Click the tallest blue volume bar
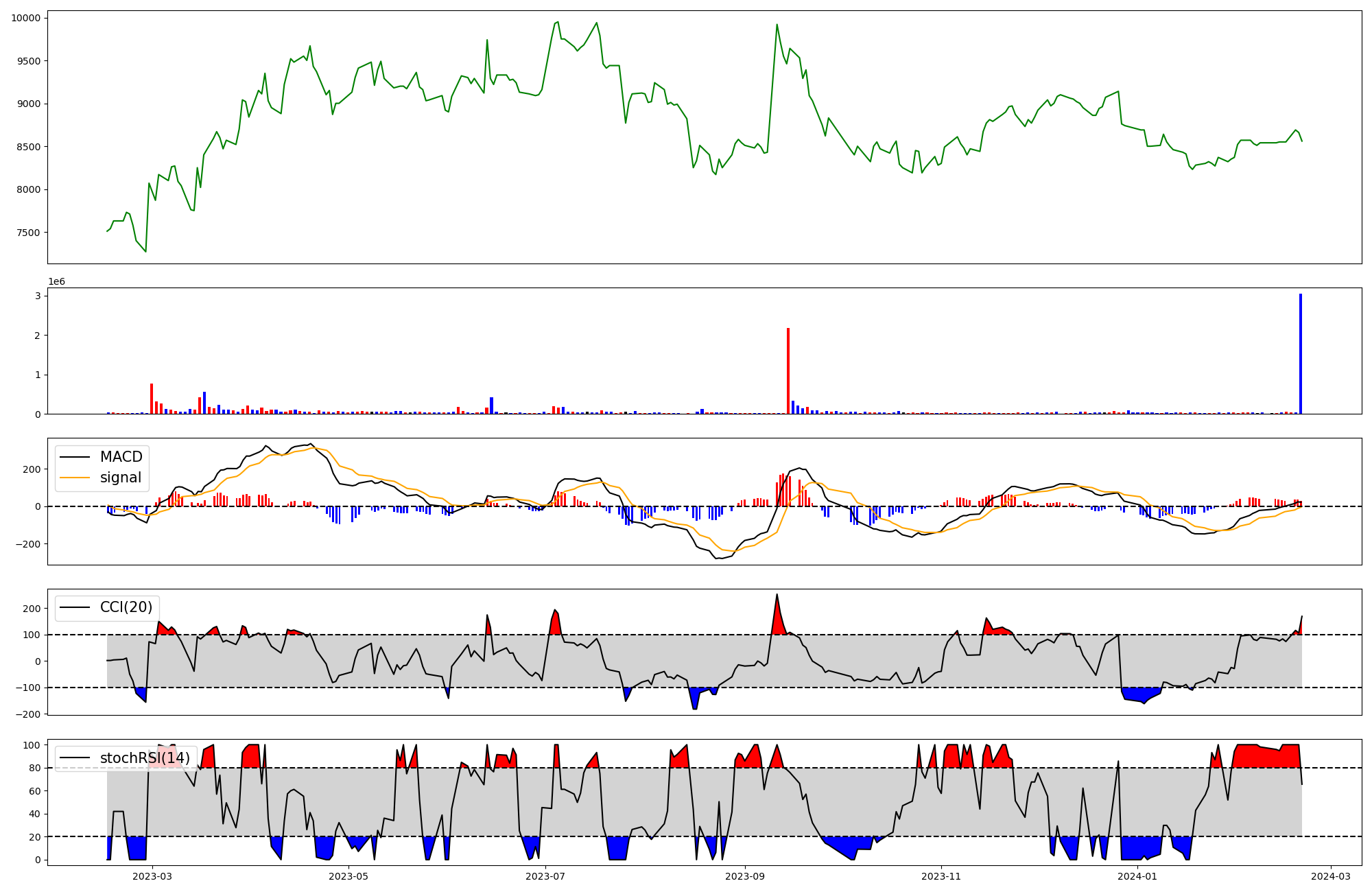The image size is (1372, 892). click(x=1301, y=354)
